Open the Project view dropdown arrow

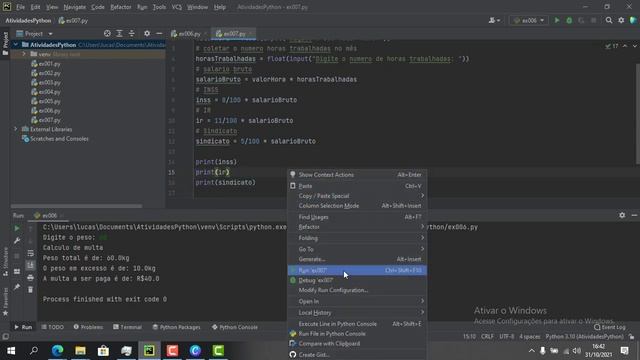click(50, 34)
